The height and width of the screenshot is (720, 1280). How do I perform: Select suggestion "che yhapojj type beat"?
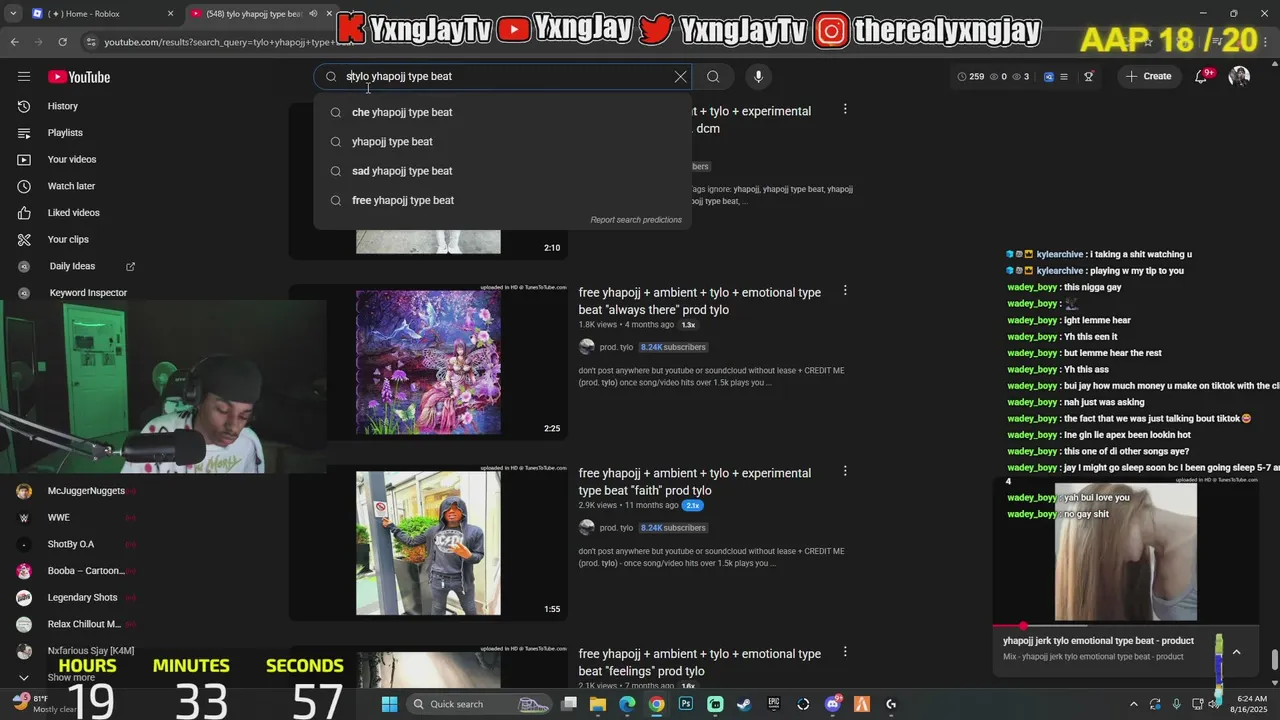pos(502,112)
